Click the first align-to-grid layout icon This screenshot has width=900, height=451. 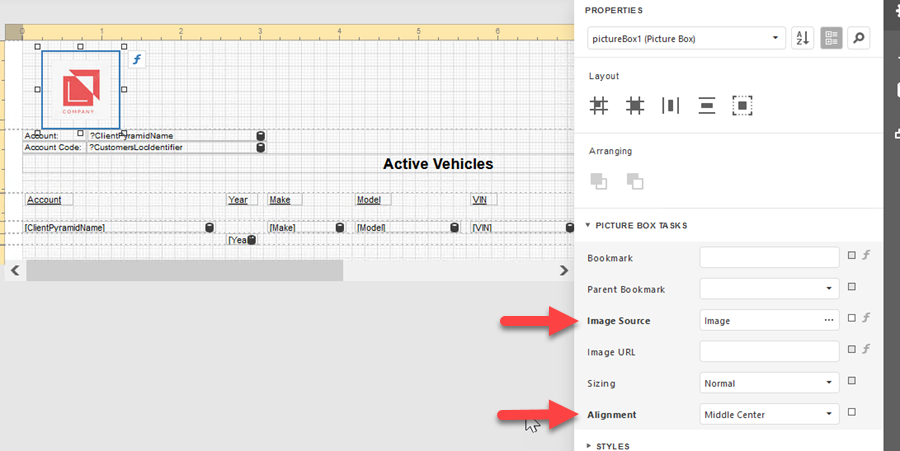599,105
